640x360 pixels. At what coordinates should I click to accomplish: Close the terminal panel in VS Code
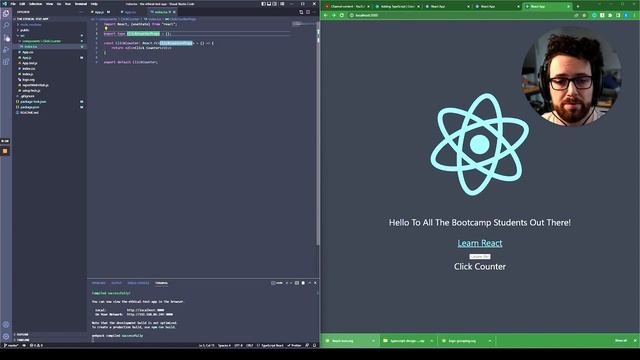315,283
